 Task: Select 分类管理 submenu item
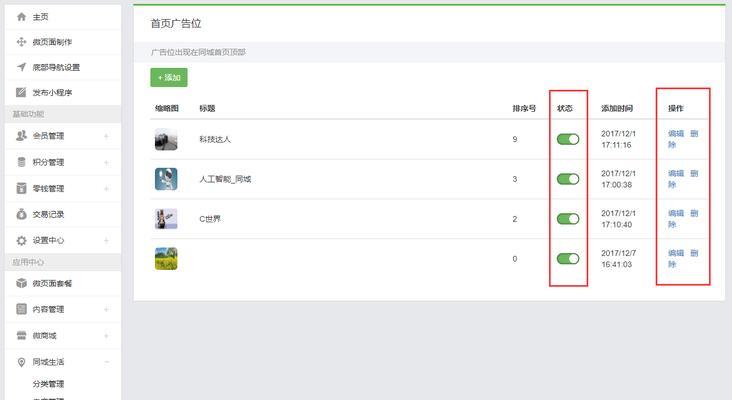[x=48, y=384]
